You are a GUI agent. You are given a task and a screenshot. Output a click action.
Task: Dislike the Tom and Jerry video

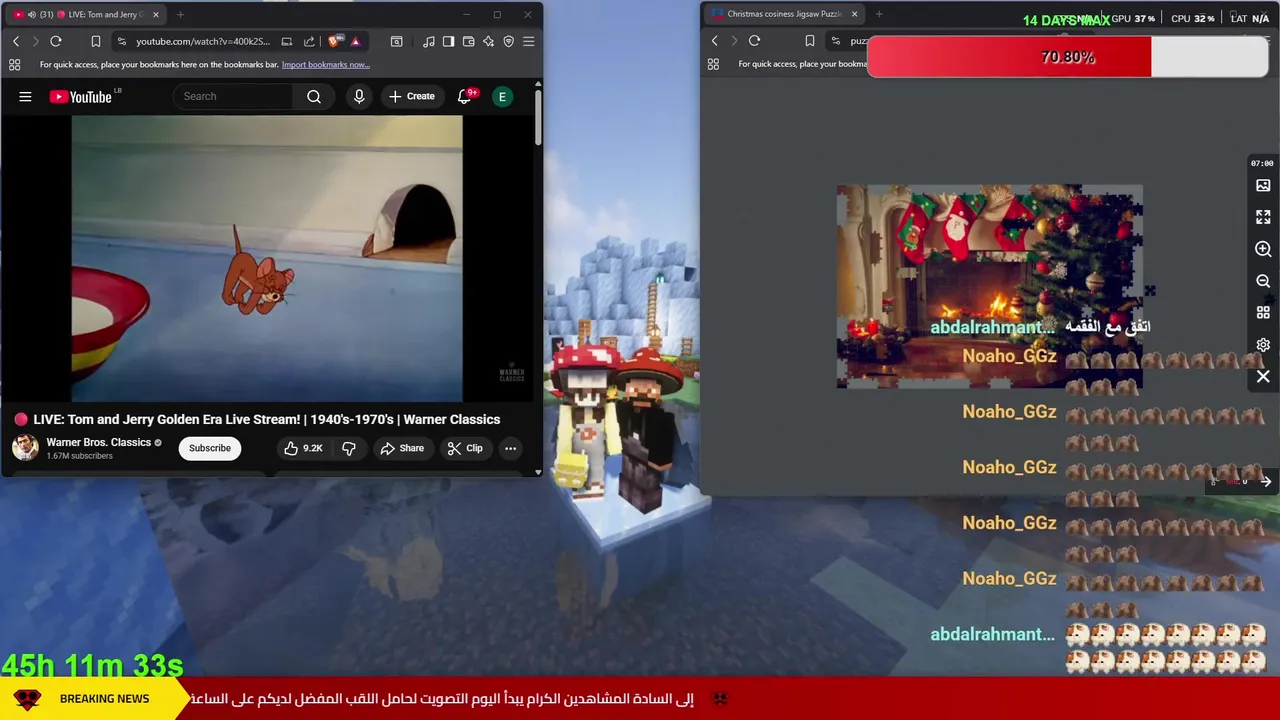[x=349, y=448]
